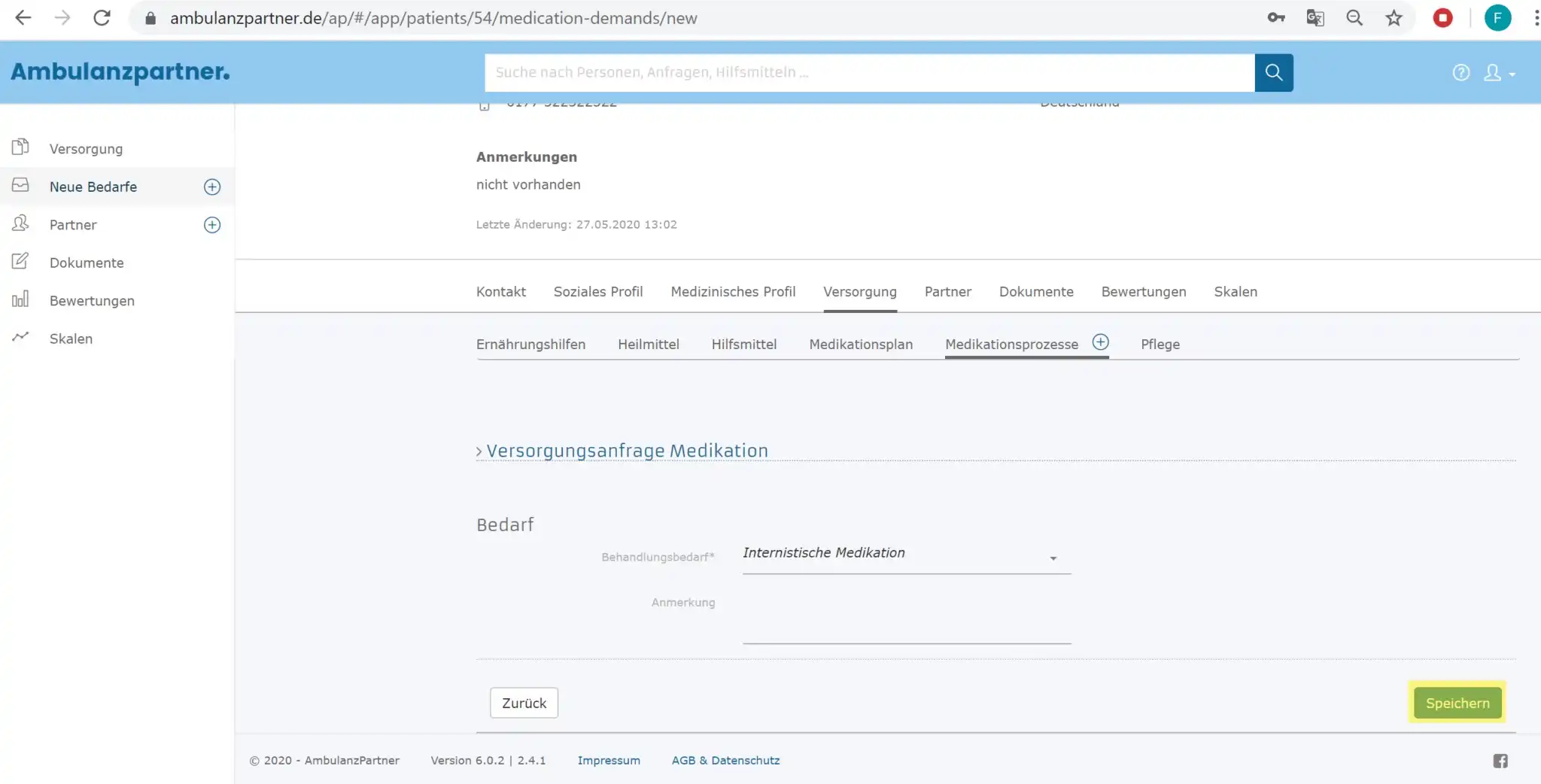Open the Ernährungshilfen sub-tab
The height and width of the screenshot is (784, 1541).
coord(530,345)
